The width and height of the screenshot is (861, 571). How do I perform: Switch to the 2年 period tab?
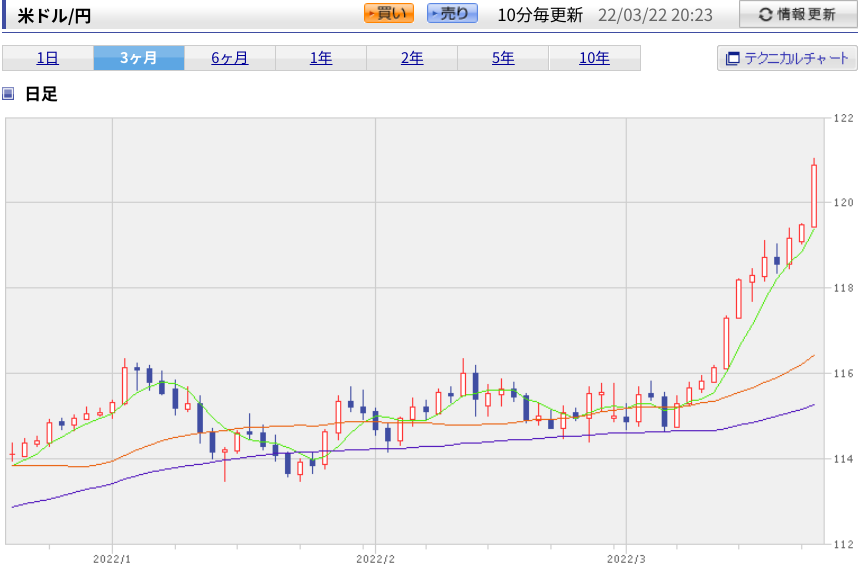412,58
